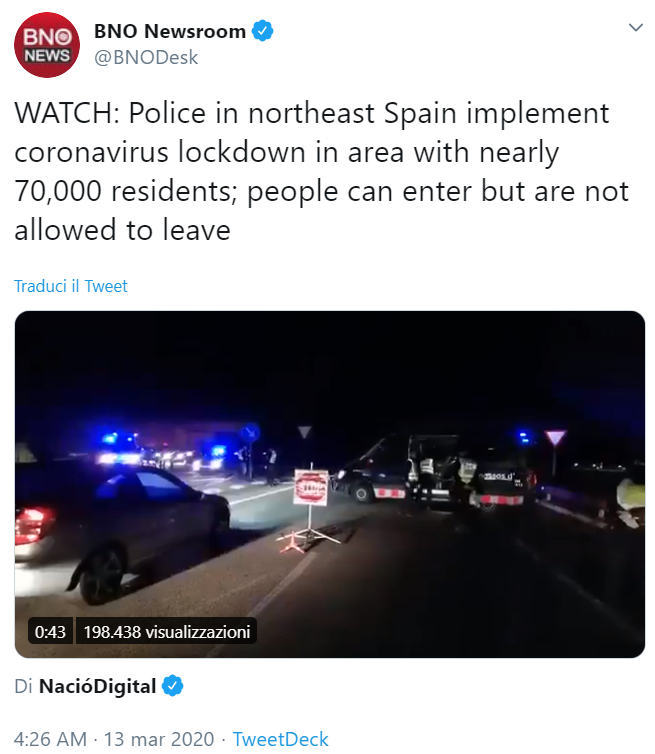Screen dimensions: 655x754
Task: Click the 198.438 visualizzazioni view counter
Action: 166,631
